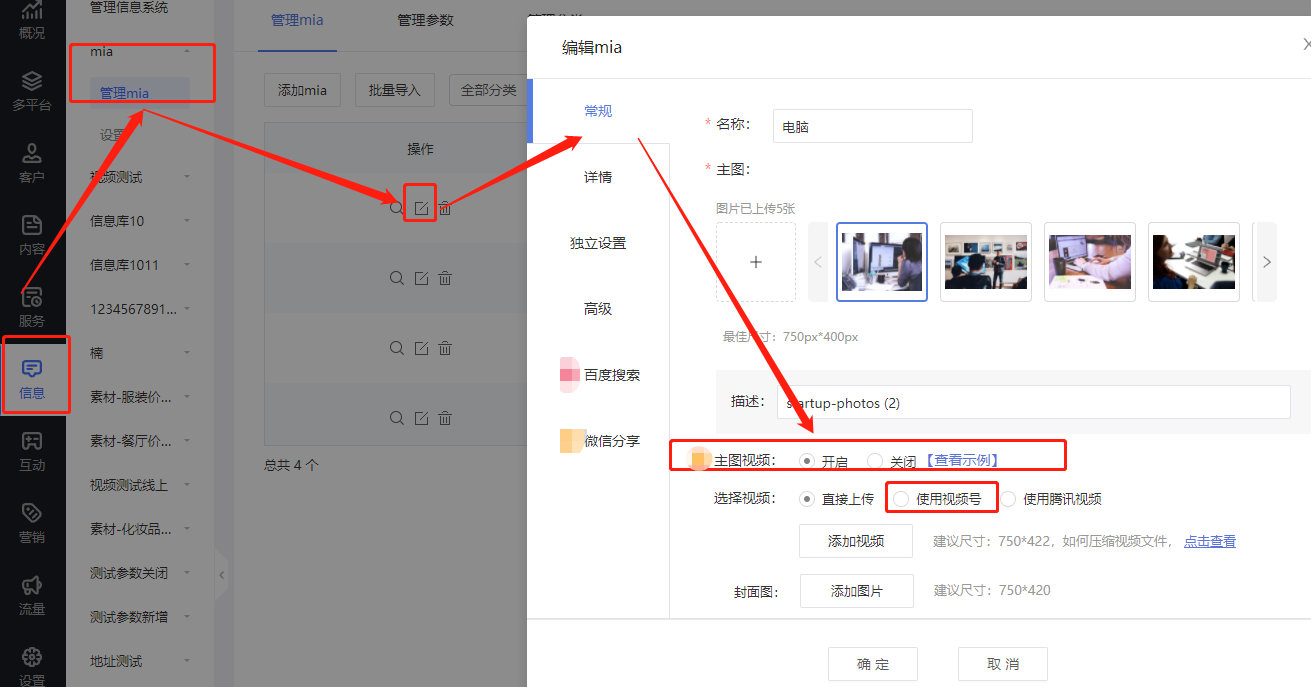Click the edit pencil icon in the first table row

coord(421,208)
